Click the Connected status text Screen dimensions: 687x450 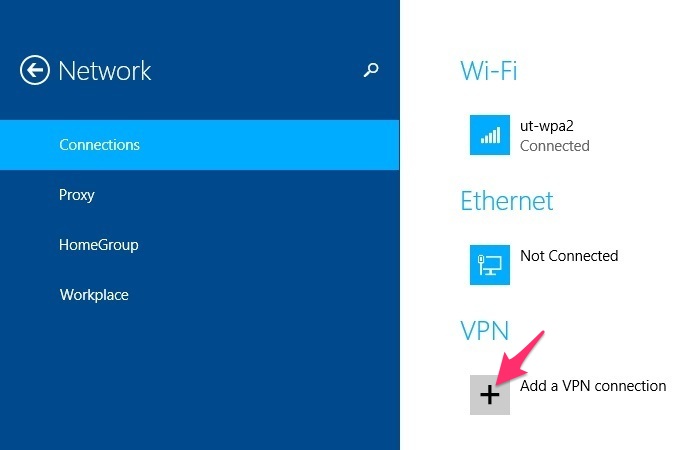tap(555, 145)
